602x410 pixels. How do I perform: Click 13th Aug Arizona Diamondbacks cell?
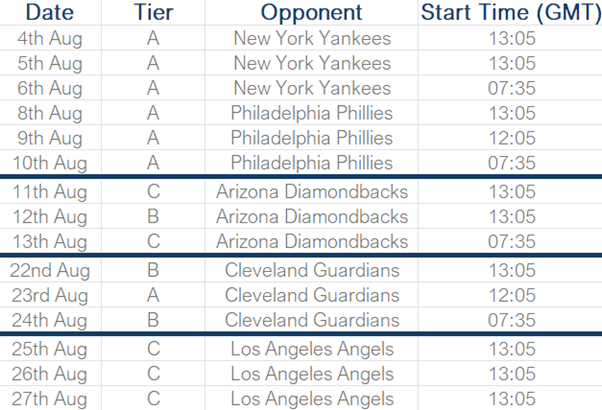coord(311,241)
